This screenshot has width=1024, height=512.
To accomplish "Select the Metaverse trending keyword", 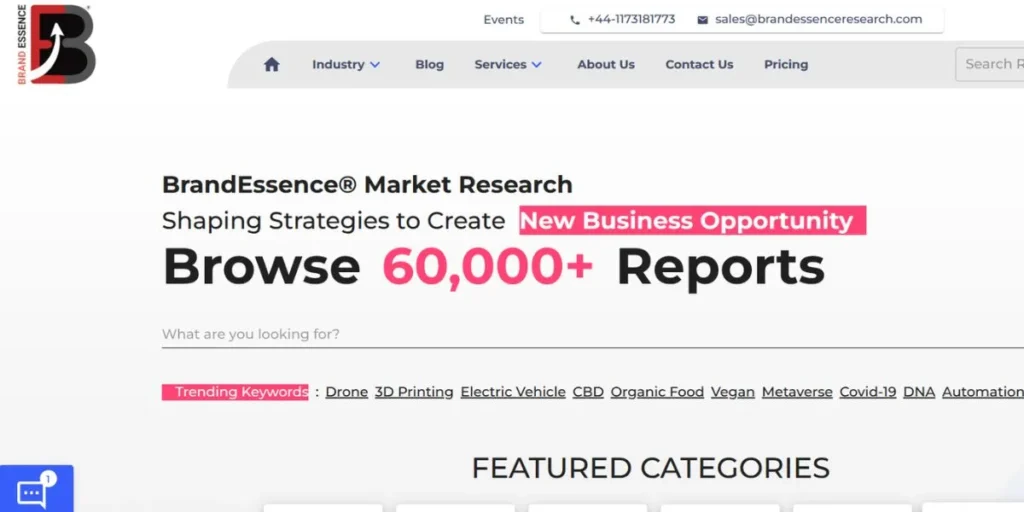I will (x=797, y=392).
